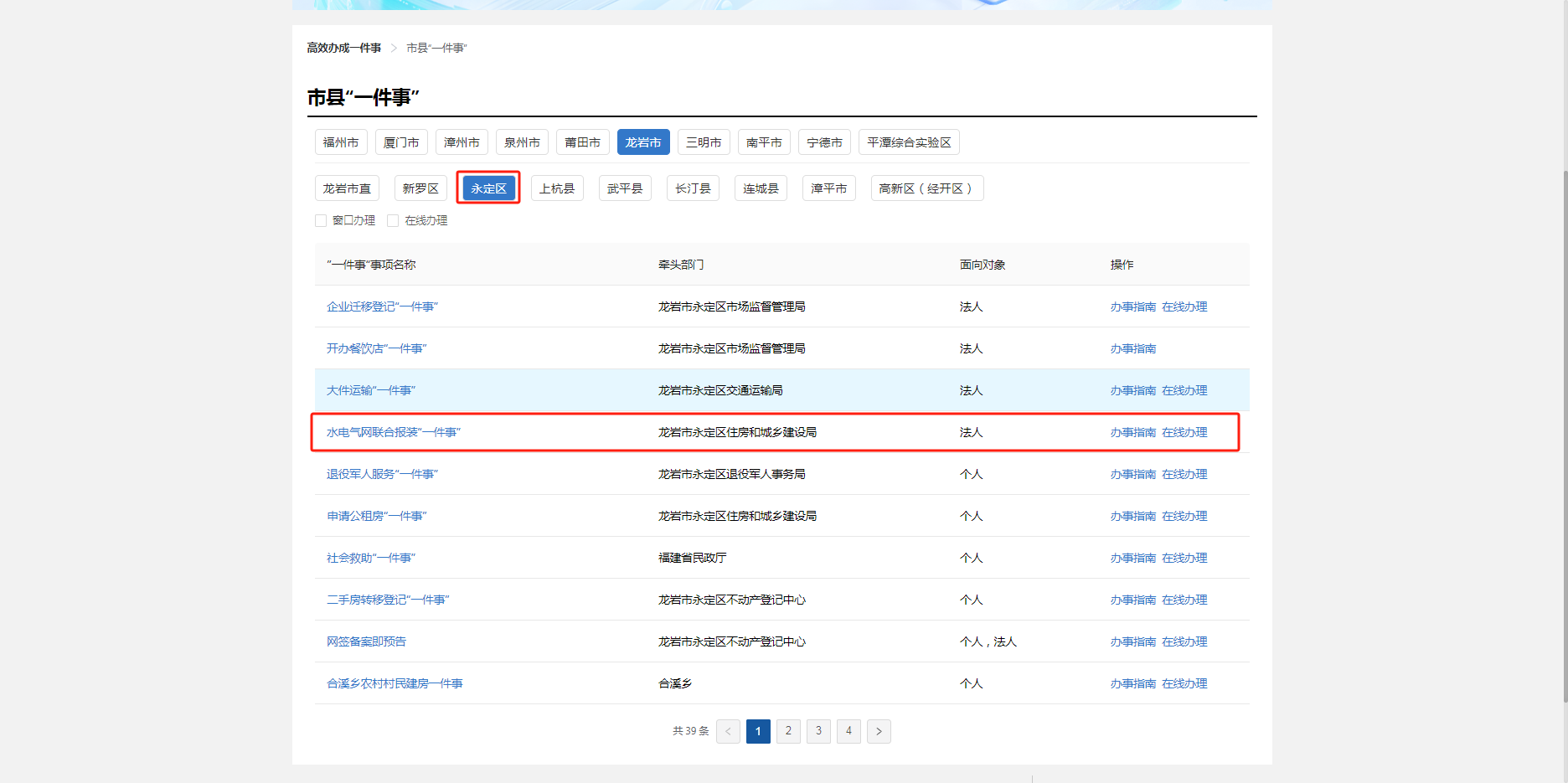Click the page vertical scrollbar

pyautogui.click(x=1563, y=419)
